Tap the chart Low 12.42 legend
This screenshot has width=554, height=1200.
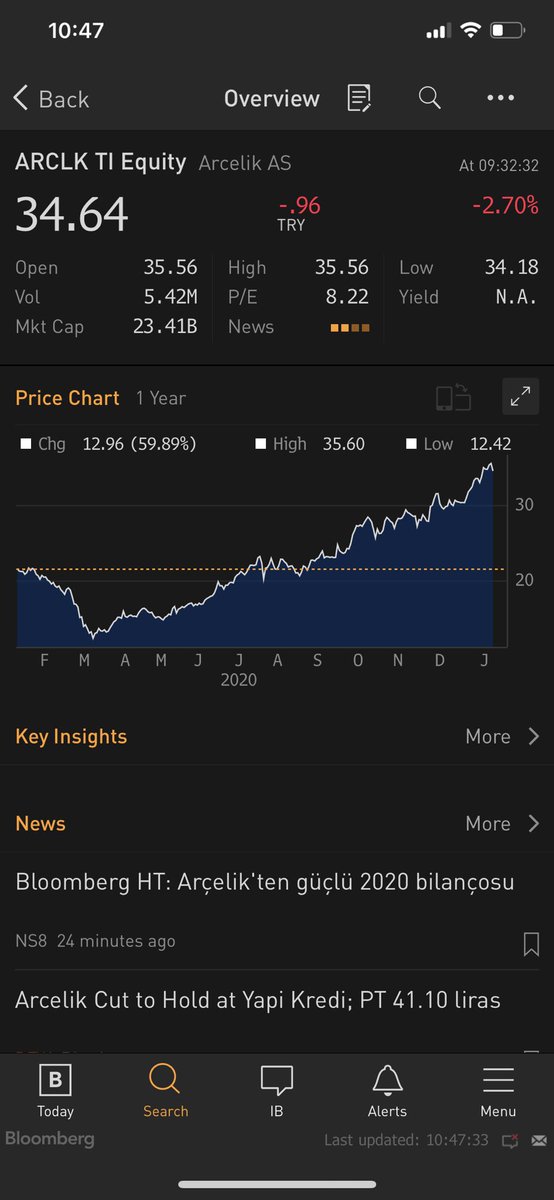point(458,444)
